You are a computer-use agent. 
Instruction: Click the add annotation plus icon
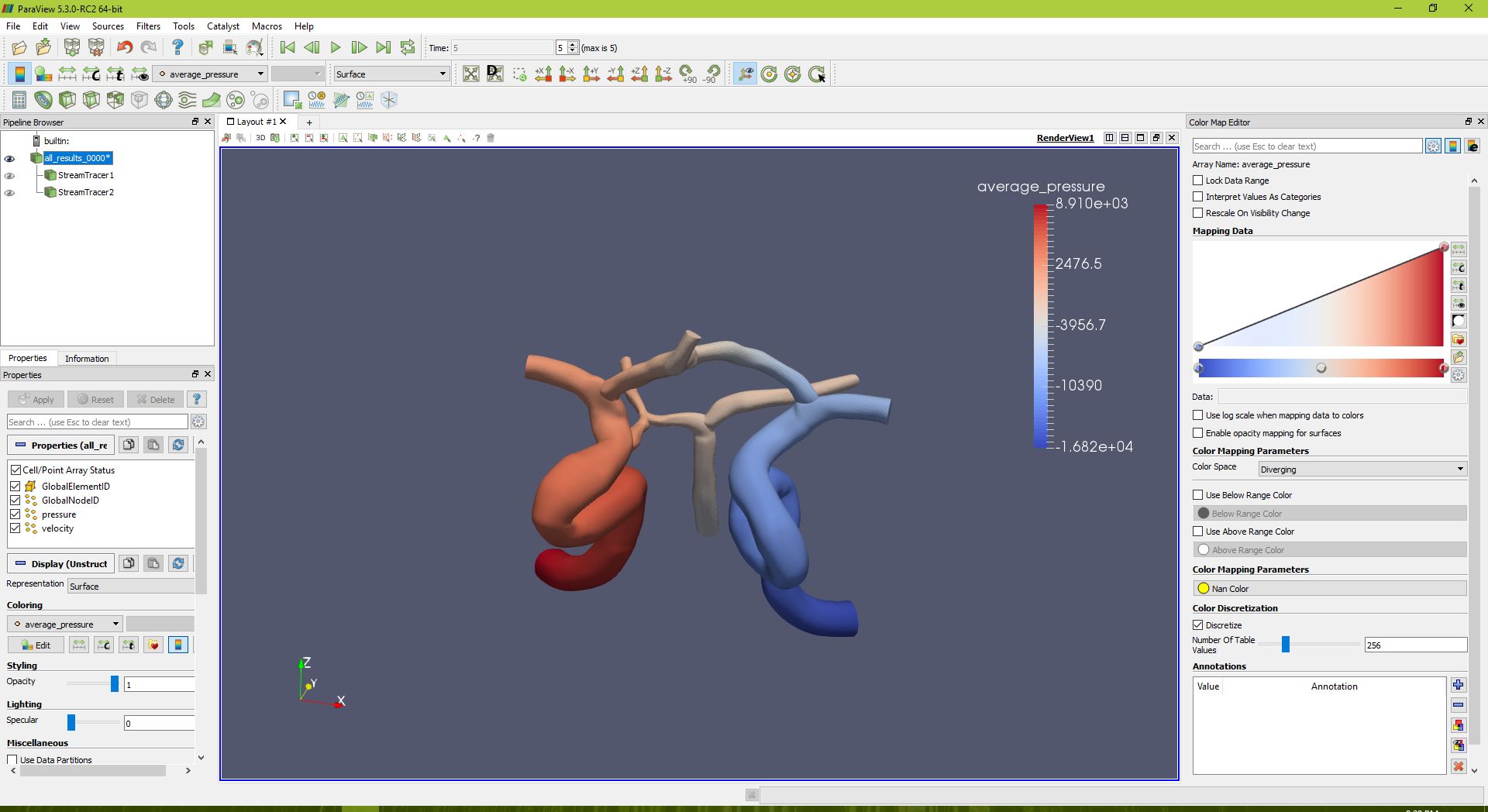coord(1459,685)
